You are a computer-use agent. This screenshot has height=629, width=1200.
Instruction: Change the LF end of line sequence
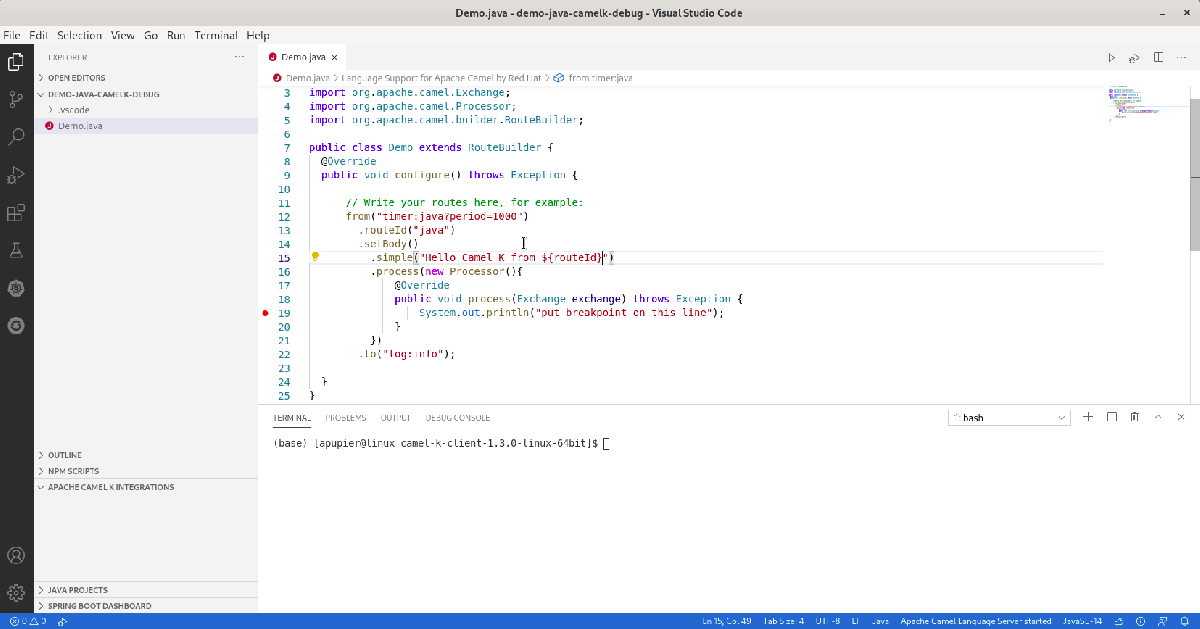pos(857,621)
